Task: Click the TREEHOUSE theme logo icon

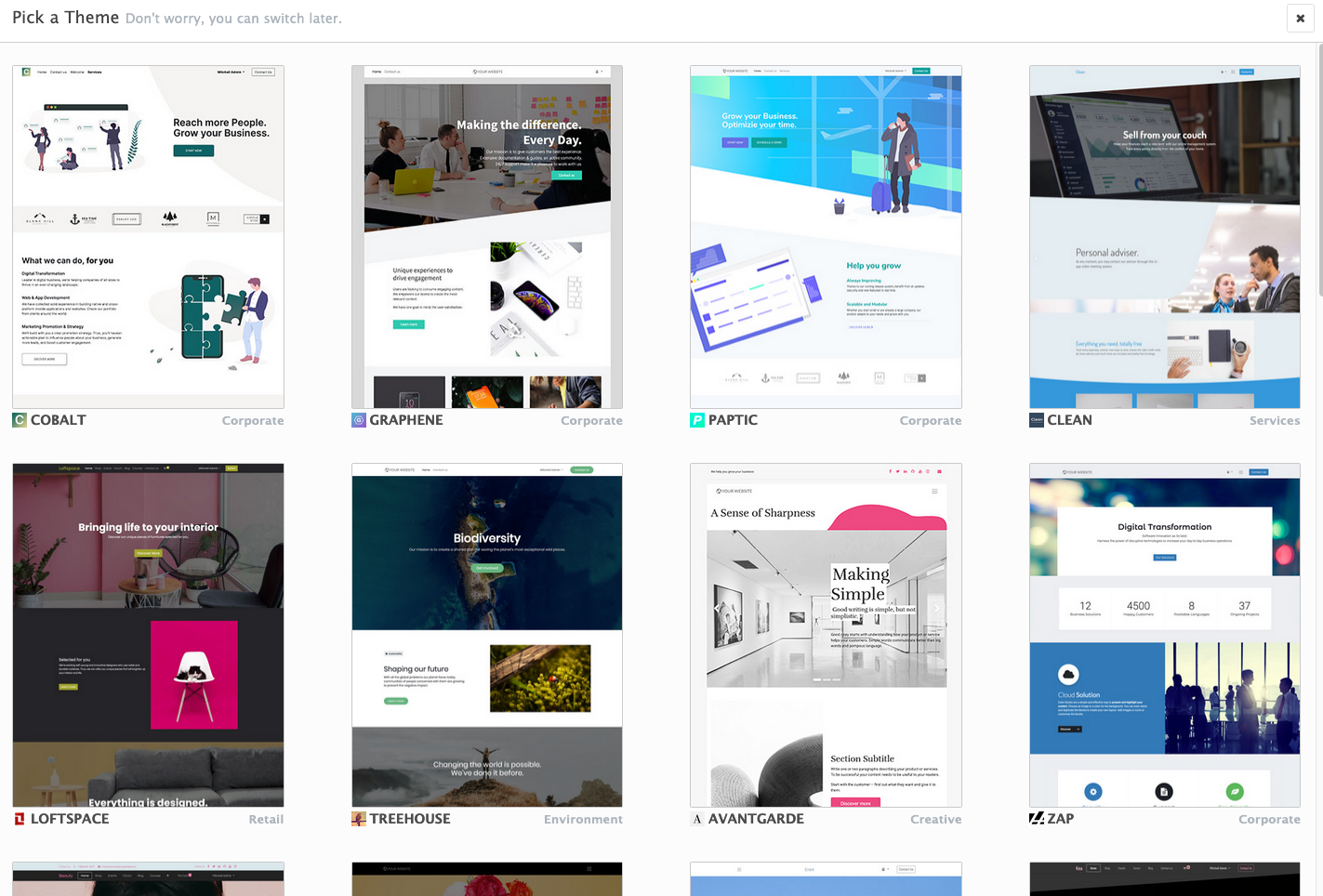Action: pos(359,819)
